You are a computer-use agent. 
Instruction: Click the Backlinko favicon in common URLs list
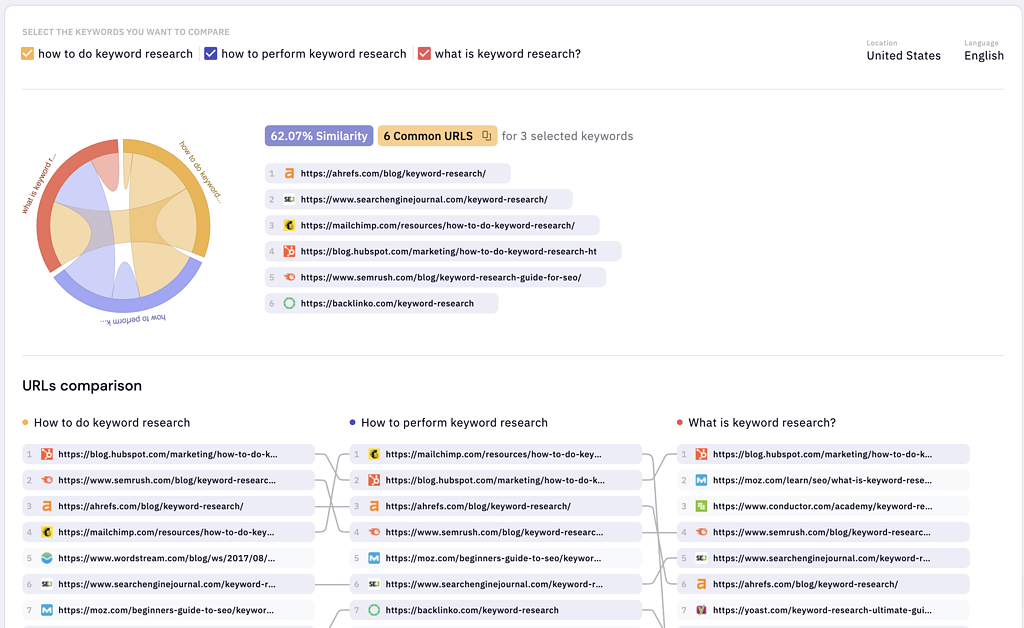click(x=289, y=304)
